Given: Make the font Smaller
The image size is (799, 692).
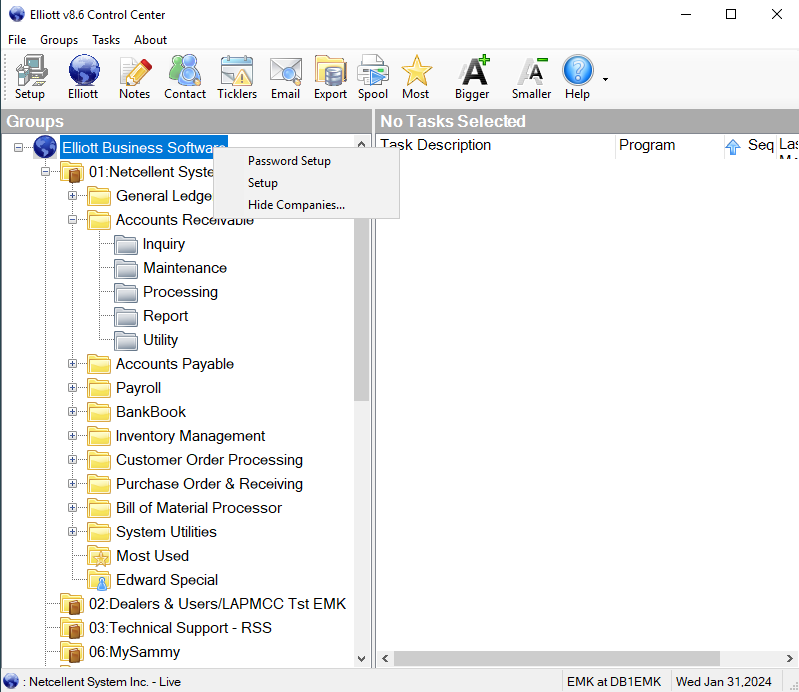Looking at the screenshot, I should tap(531, 77).
